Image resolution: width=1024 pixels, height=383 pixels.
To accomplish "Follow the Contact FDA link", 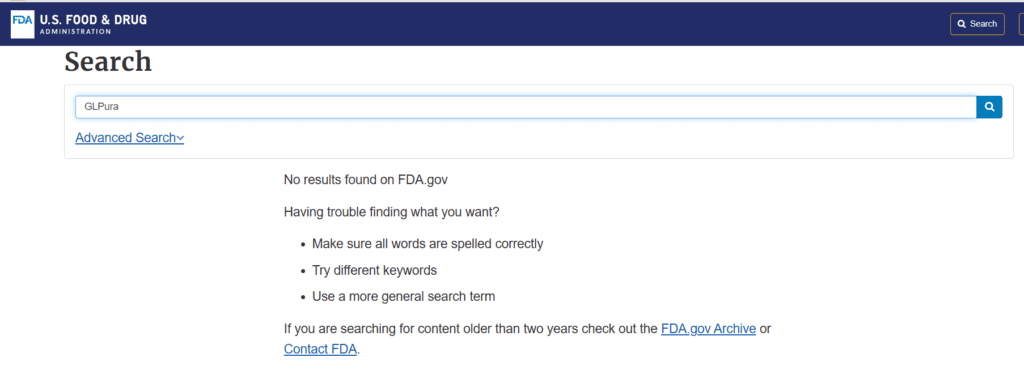I will click(x=320, y=349).
